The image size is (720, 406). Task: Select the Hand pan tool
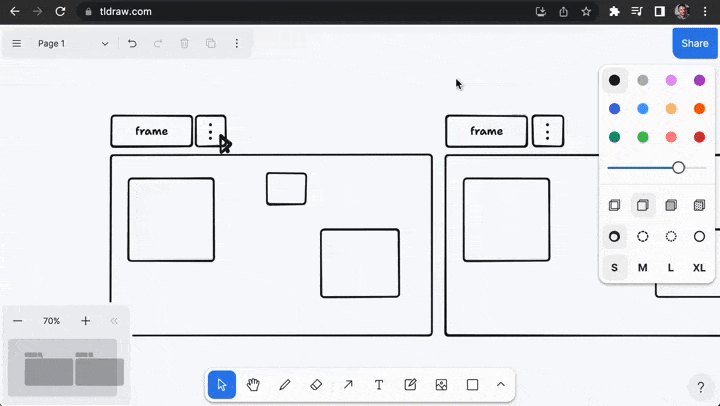[x=253, y=385]
